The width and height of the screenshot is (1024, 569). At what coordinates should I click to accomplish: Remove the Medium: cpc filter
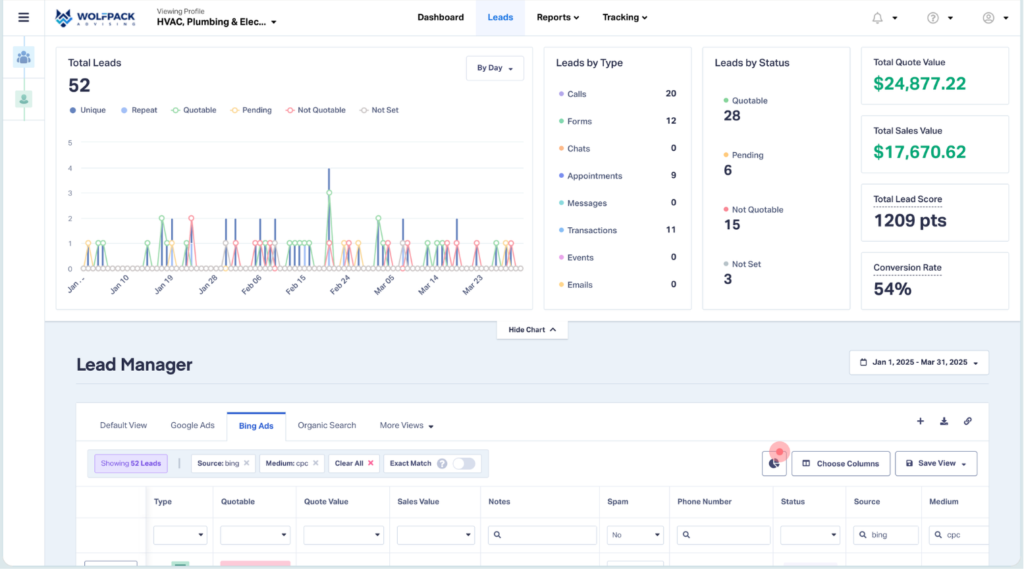point(315,463)
